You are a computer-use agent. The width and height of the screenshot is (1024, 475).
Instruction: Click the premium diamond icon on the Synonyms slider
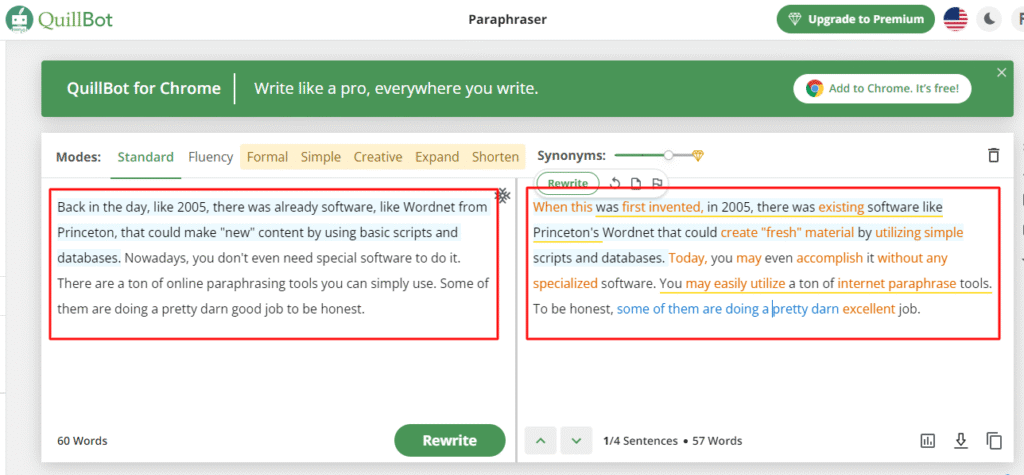coord(698,156)
